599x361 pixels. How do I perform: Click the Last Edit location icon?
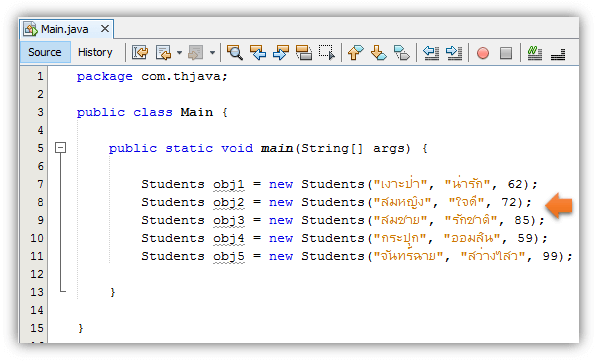140,52
